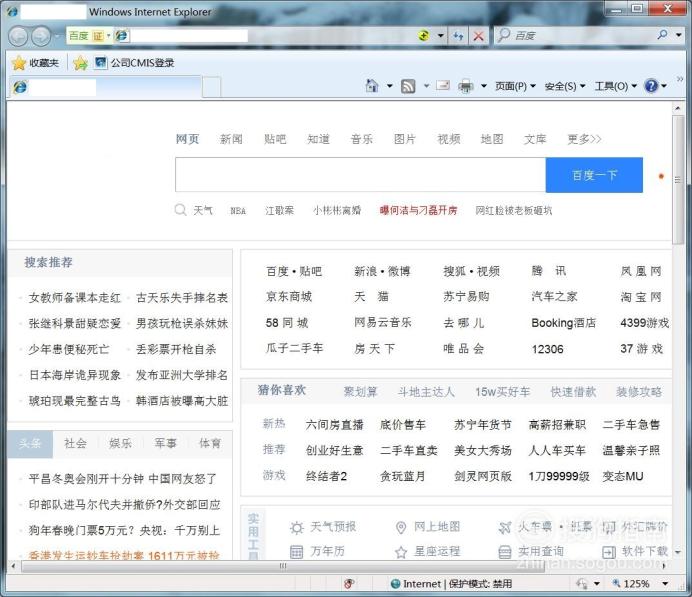Click the 万年历 calendar icon
692x597 pixels.
pos(297,552)
